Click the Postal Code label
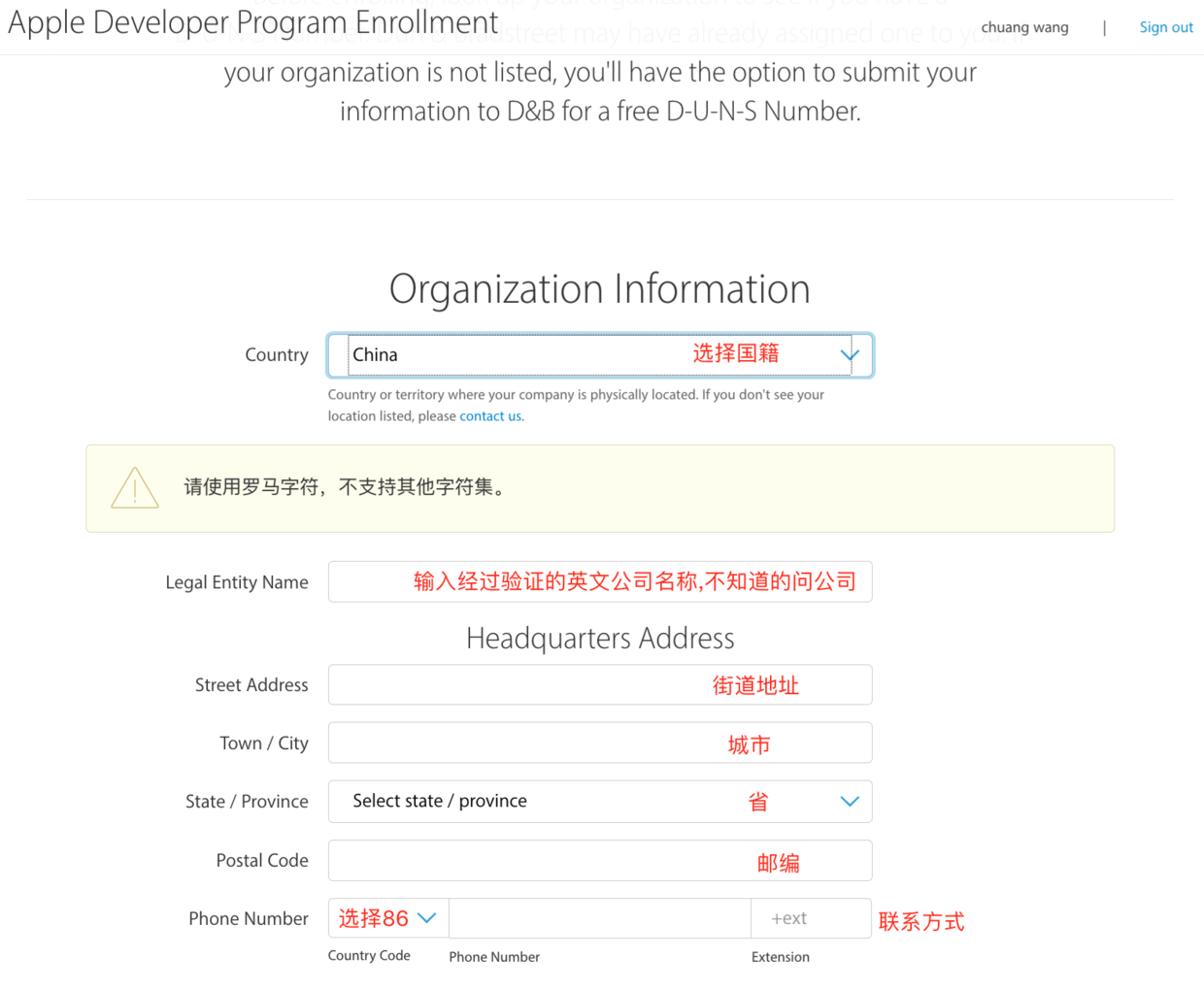The width and height of the screenshot is (1204, 990). tap(262, 861)
